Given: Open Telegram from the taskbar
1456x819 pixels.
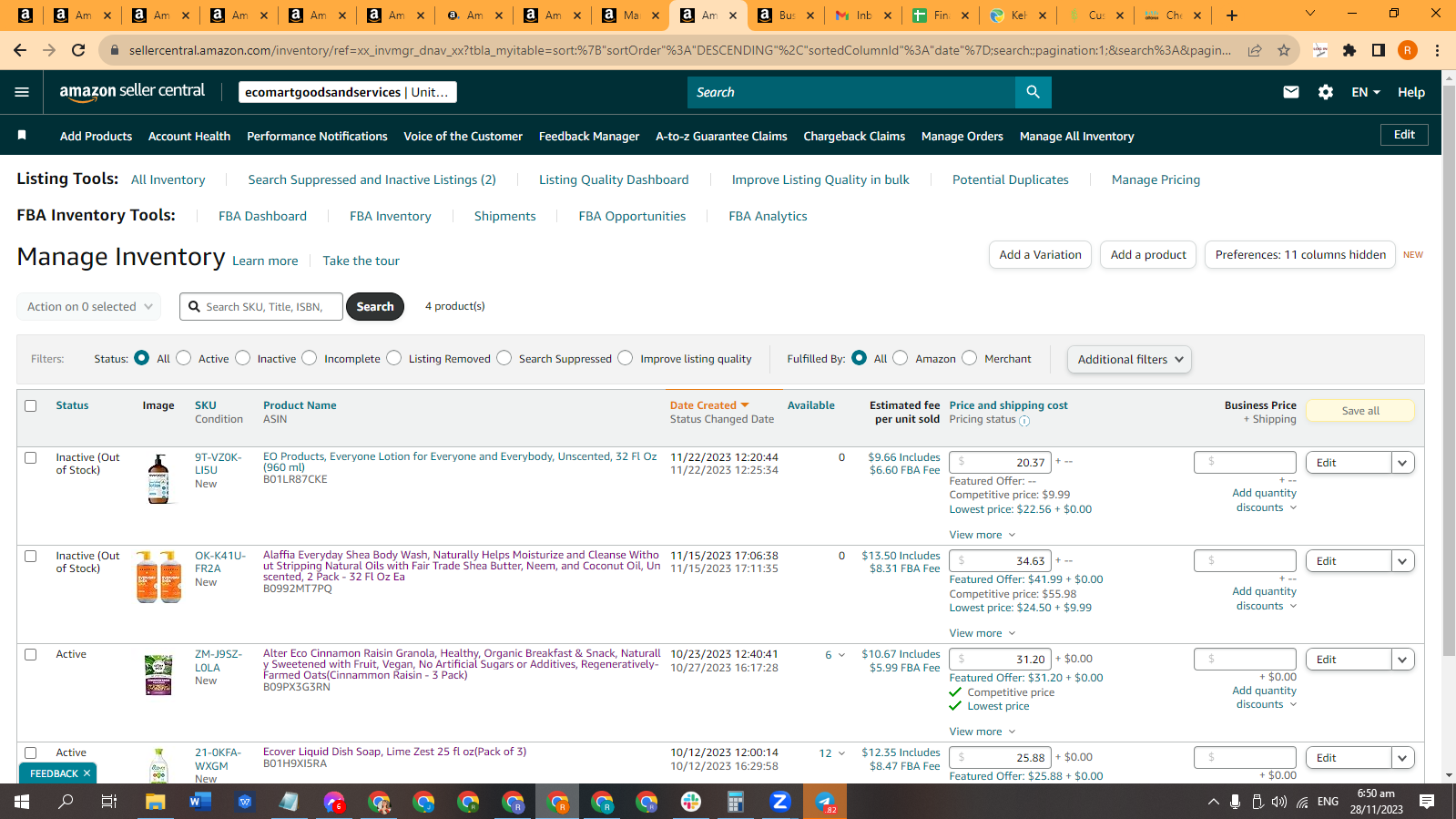Looking at the screenshot, I should [x=825, y=802].
